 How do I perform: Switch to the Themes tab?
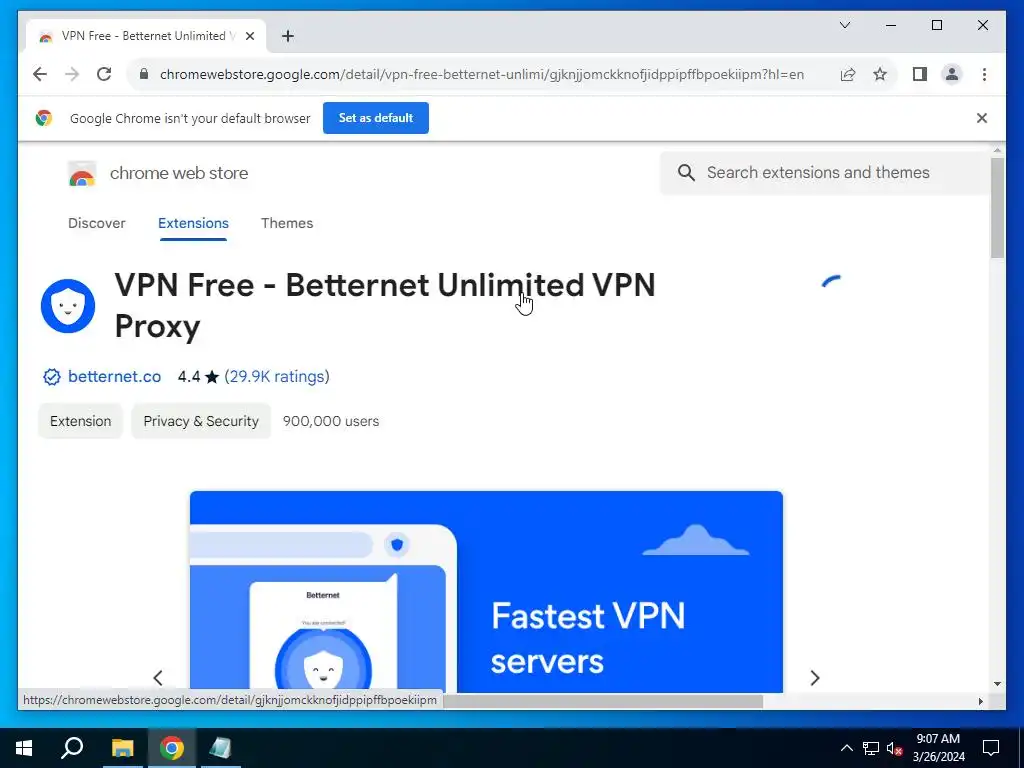[x=287, y=223]
